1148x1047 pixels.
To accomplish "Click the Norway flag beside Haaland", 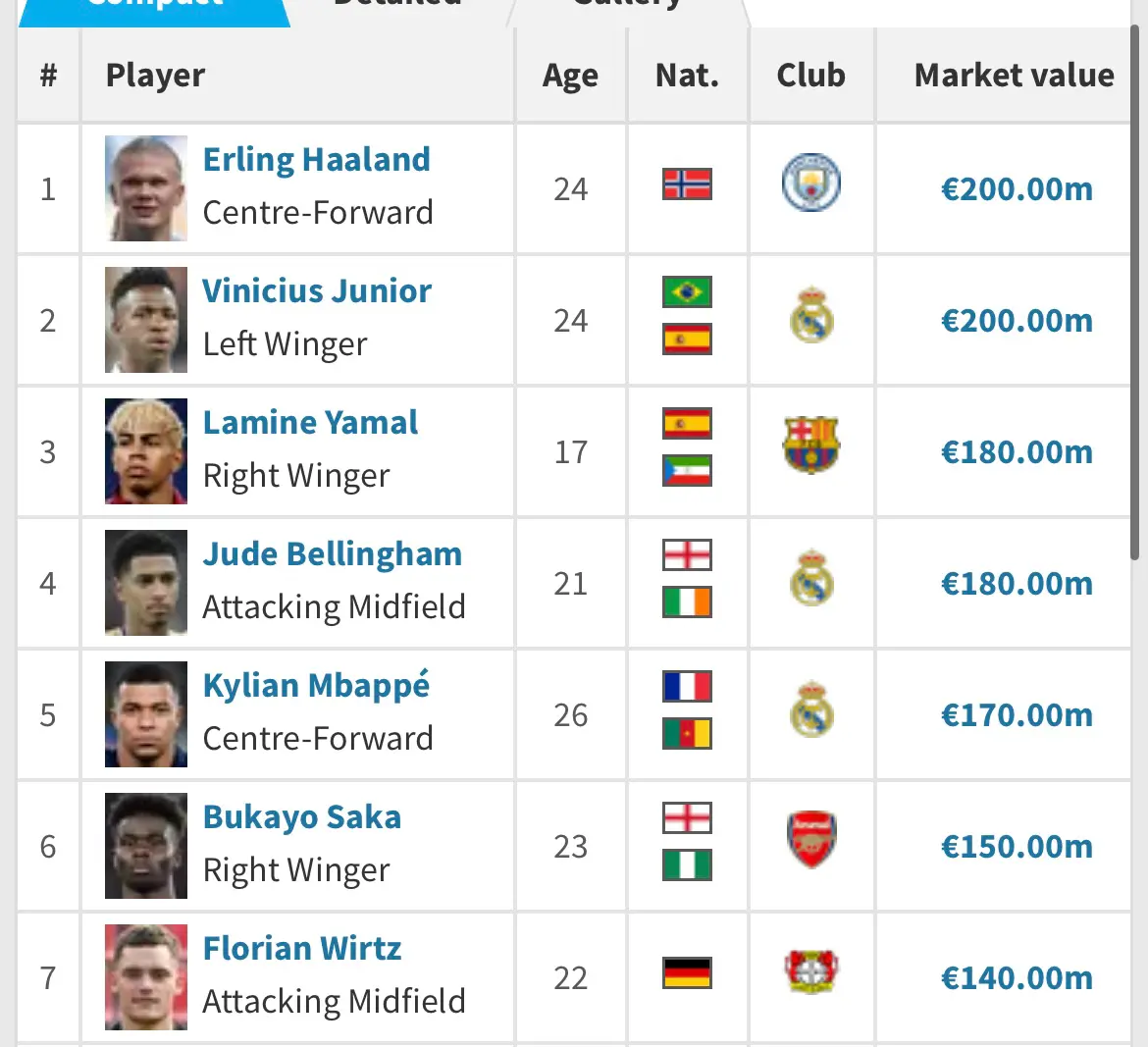I will 687,183.
